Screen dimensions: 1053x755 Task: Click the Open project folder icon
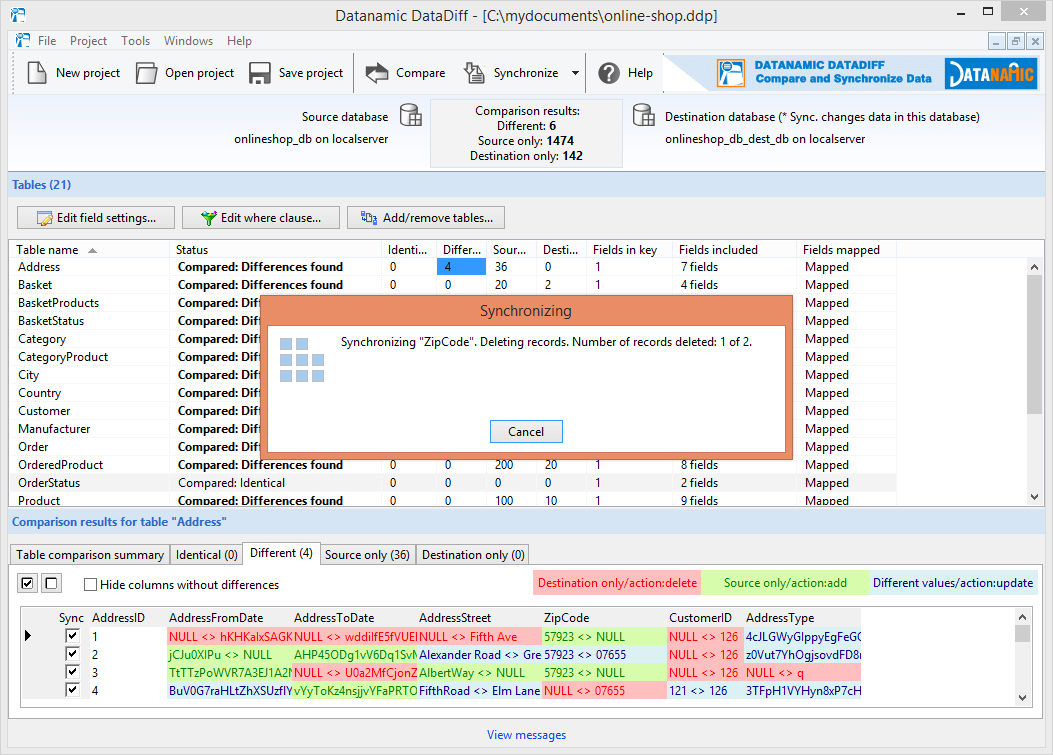146,73
